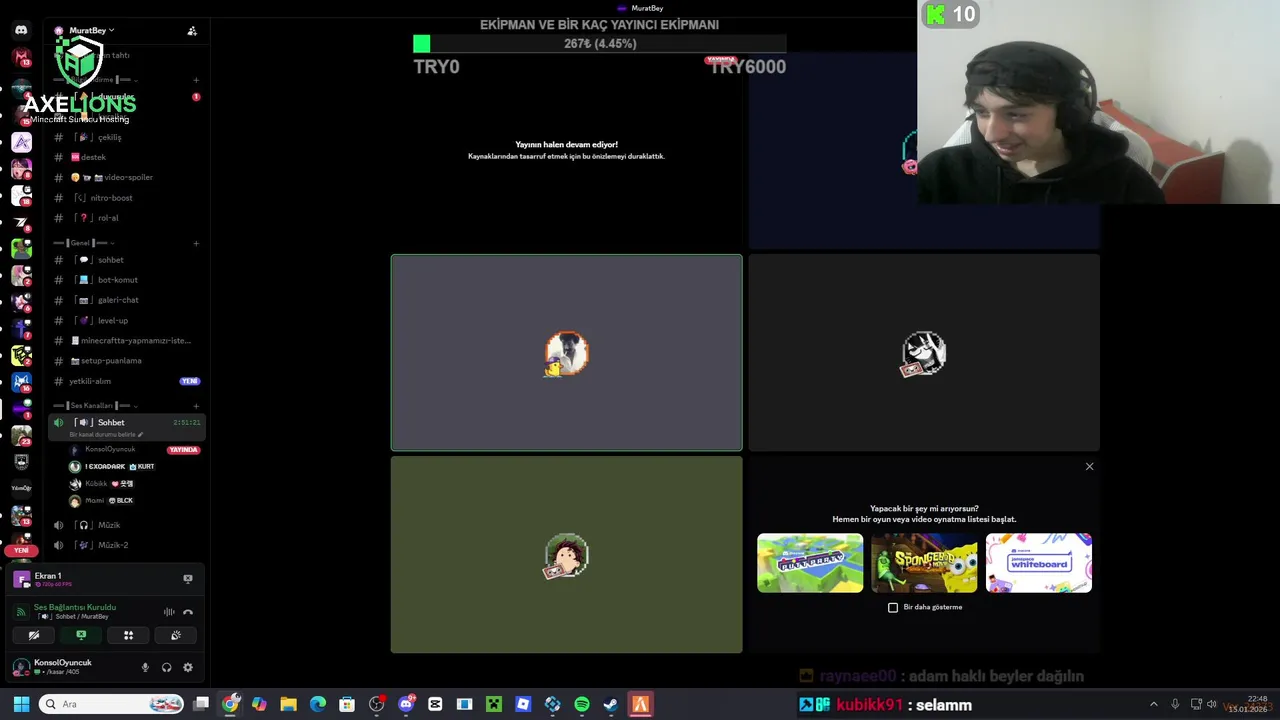1280x720 pixels.
Task: Open Discord from the taskbar
Action: 406,704
